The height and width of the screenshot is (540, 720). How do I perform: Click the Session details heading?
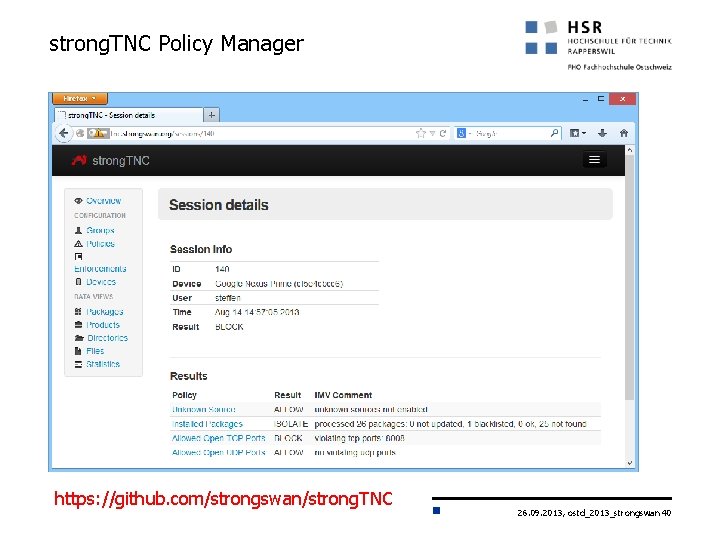coord(219,205)
